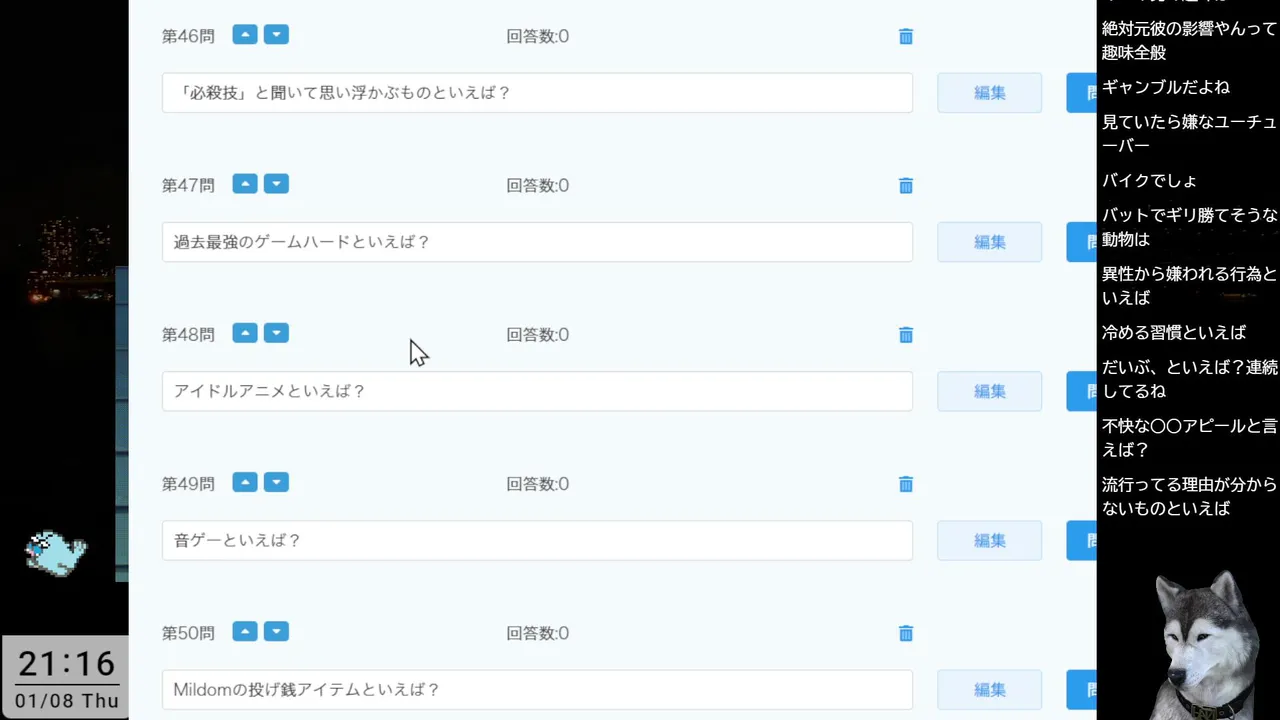1280x720 pixels.
Task: Delete question 50 with trash icon
Action: 906,633
